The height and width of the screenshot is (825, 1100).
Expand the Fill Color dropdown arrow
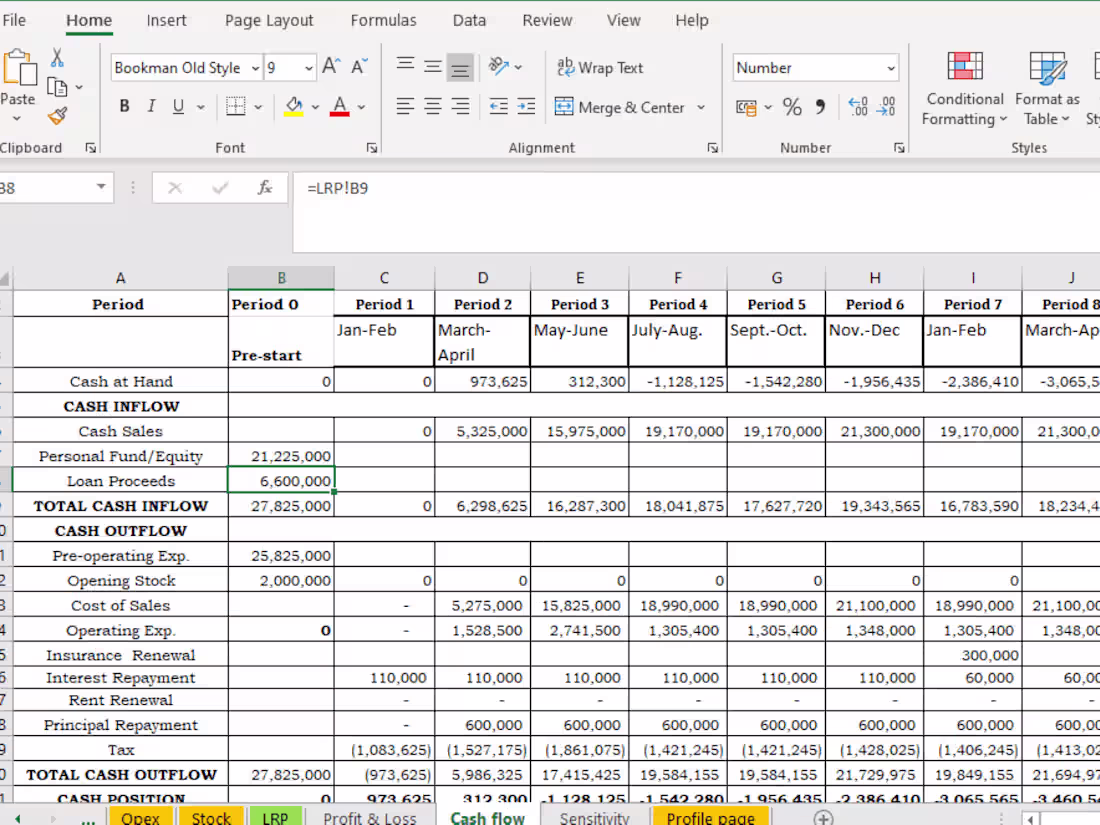314,107
